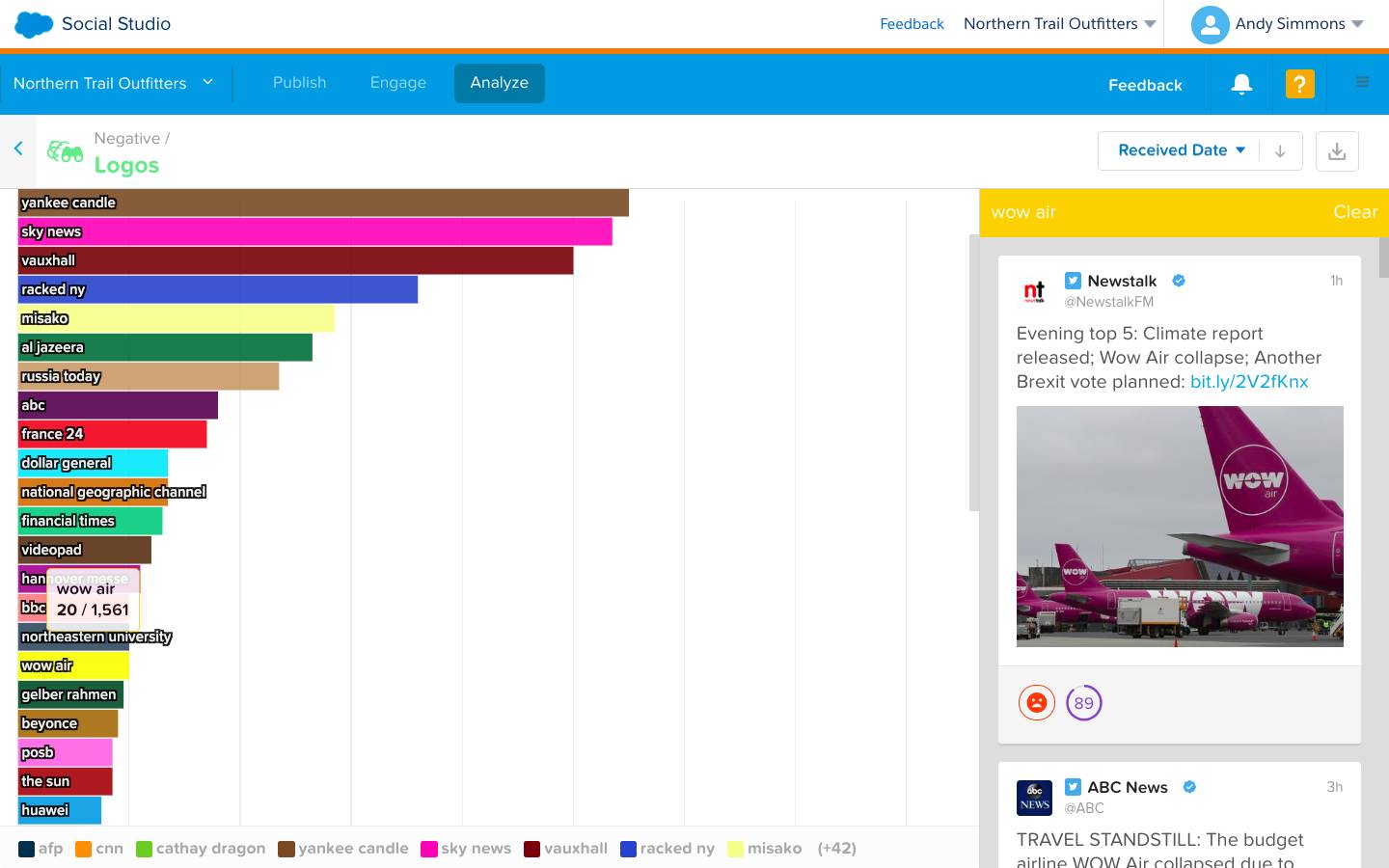This screenshot has height=868, width=1389.
Task: Toggle misako legend item
Action: pos(765,849)
